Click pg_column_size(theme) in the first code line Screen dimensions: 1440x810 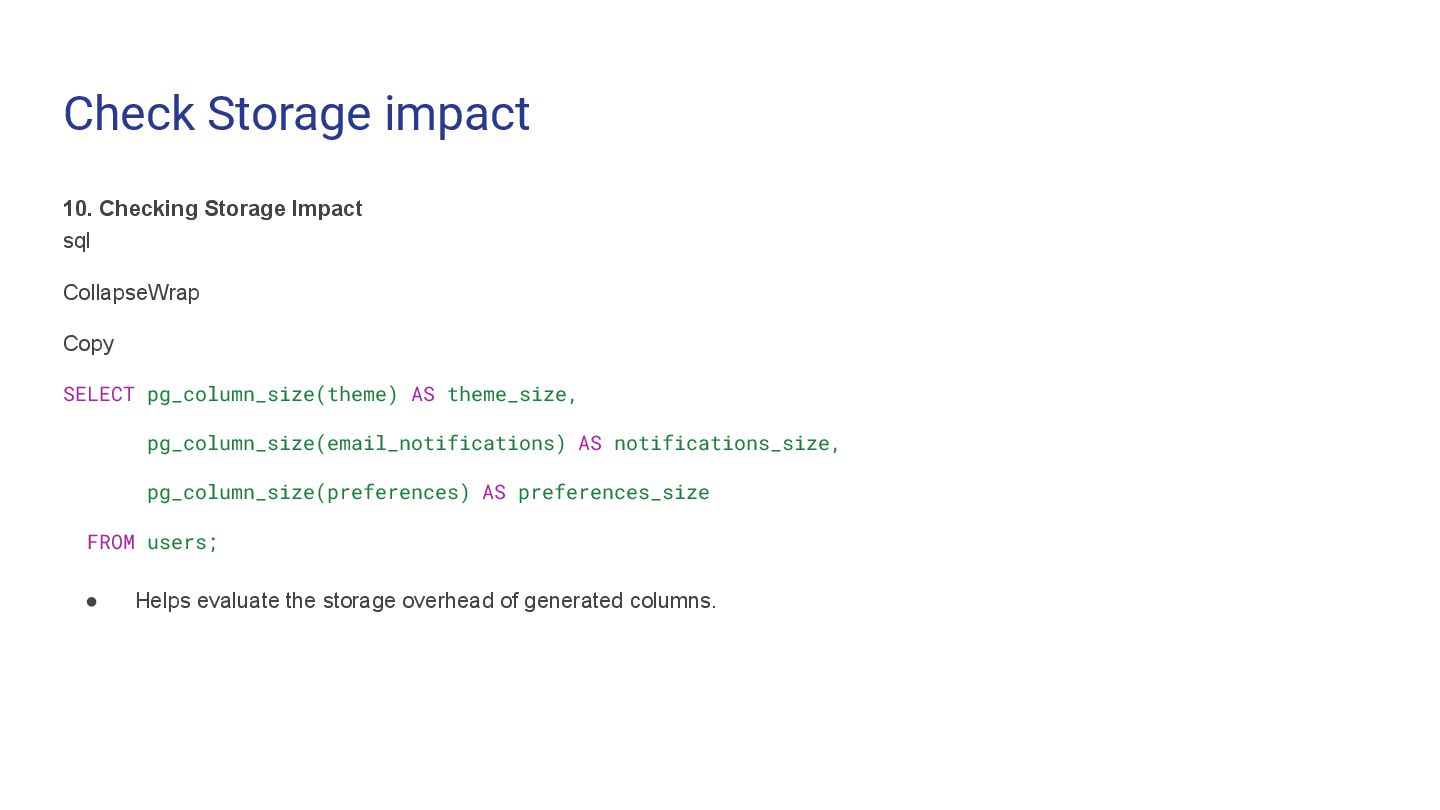tap(272, 395)
